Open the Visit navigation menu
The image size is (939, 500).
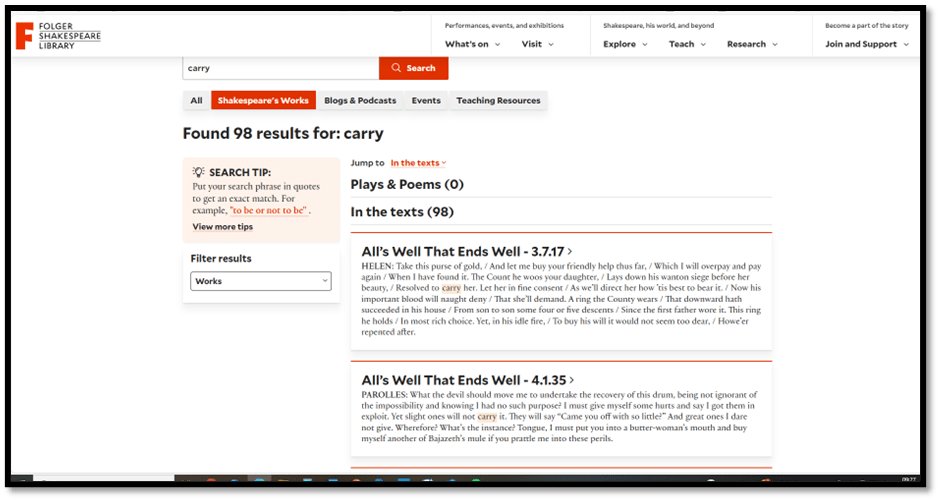tap(537, 44)
